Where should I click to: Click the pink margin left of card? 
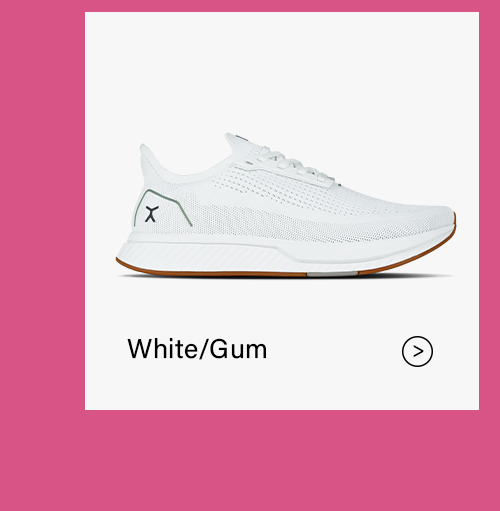[42, 210]
